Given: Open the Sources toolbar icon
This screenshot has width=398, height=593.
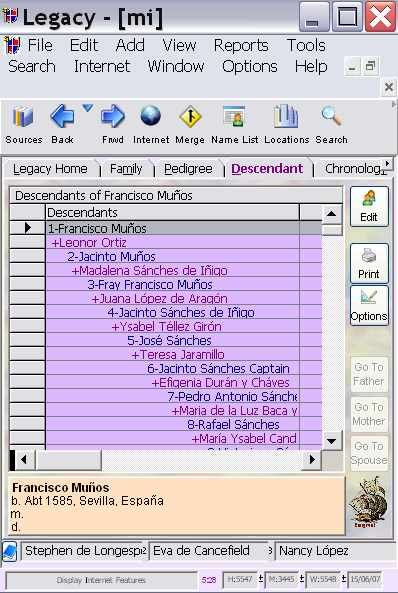Looking at the screenshot, I should pos(23,125).
